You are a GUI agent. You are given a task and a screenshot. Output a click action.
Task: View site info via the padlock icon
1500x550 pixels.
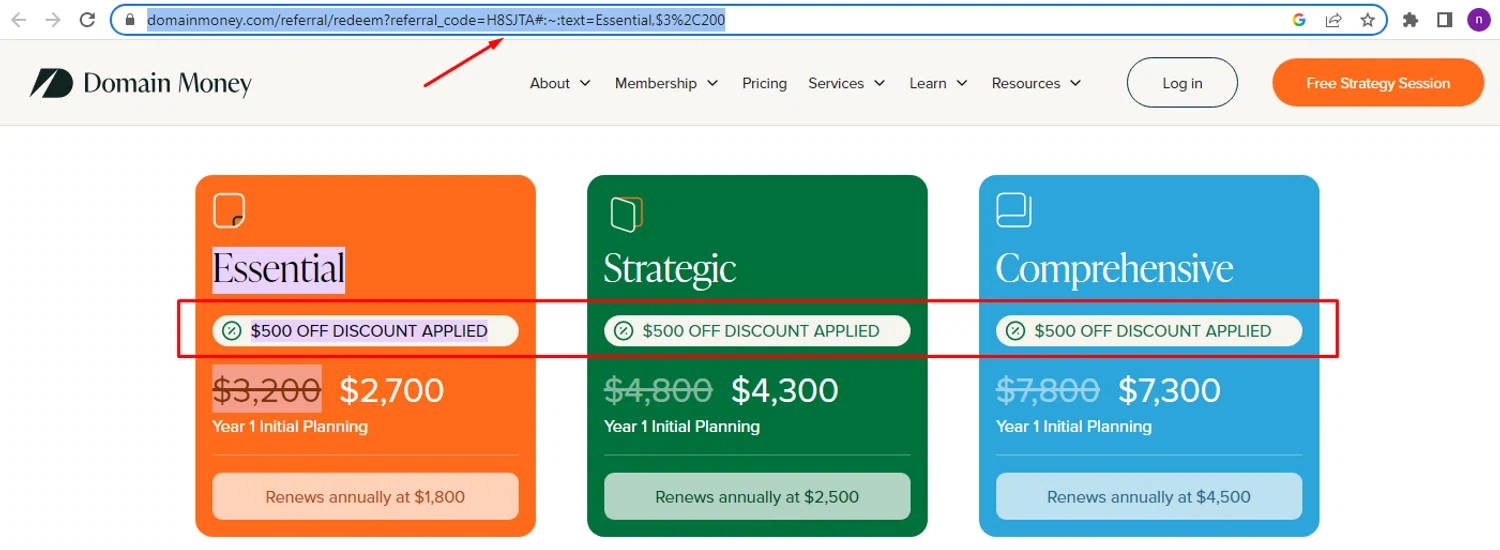129,20
